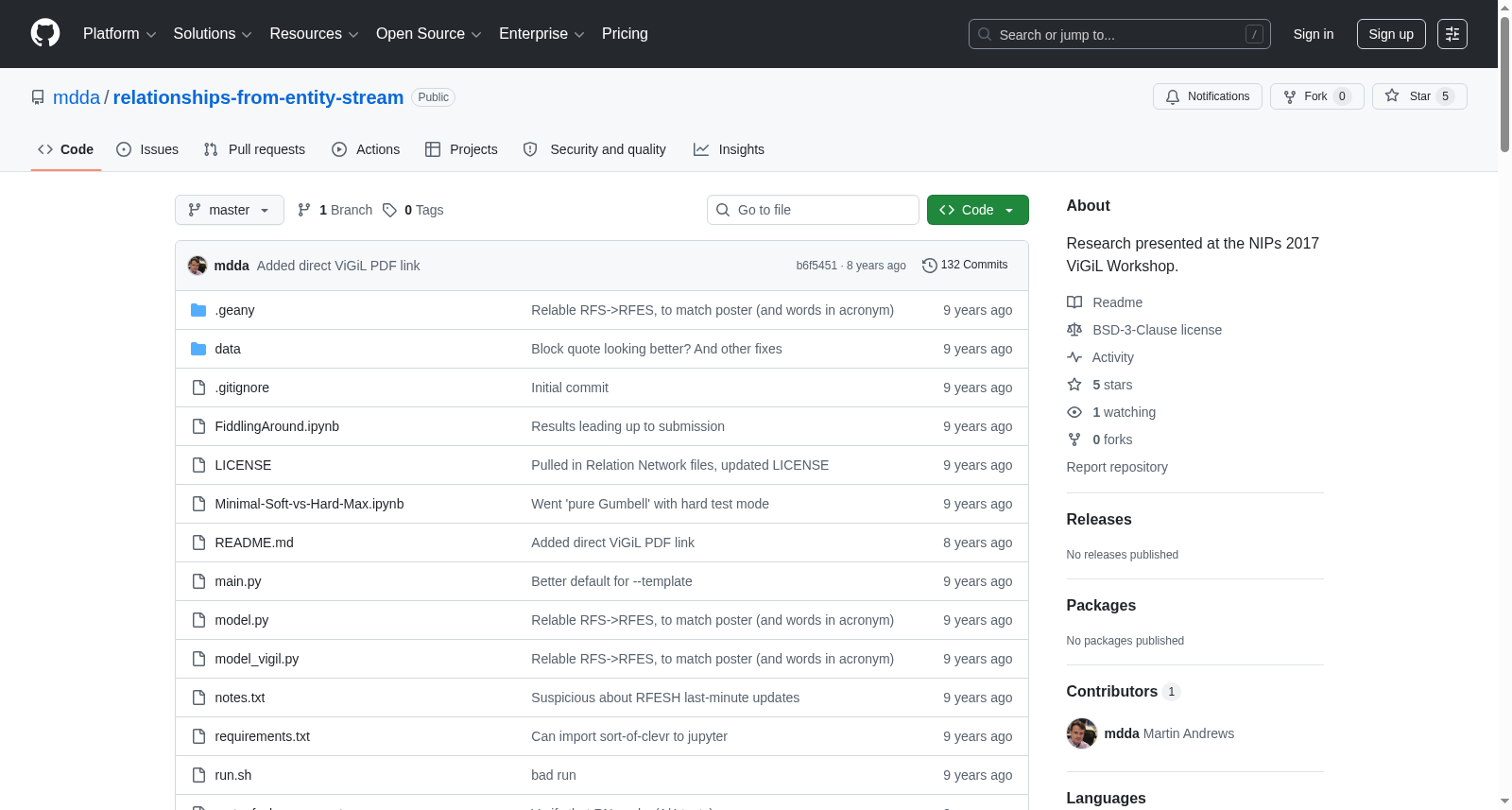Open 'Better default for --template' commit
The height and width of the screenshot is (810, 1512).
[611, 581]
